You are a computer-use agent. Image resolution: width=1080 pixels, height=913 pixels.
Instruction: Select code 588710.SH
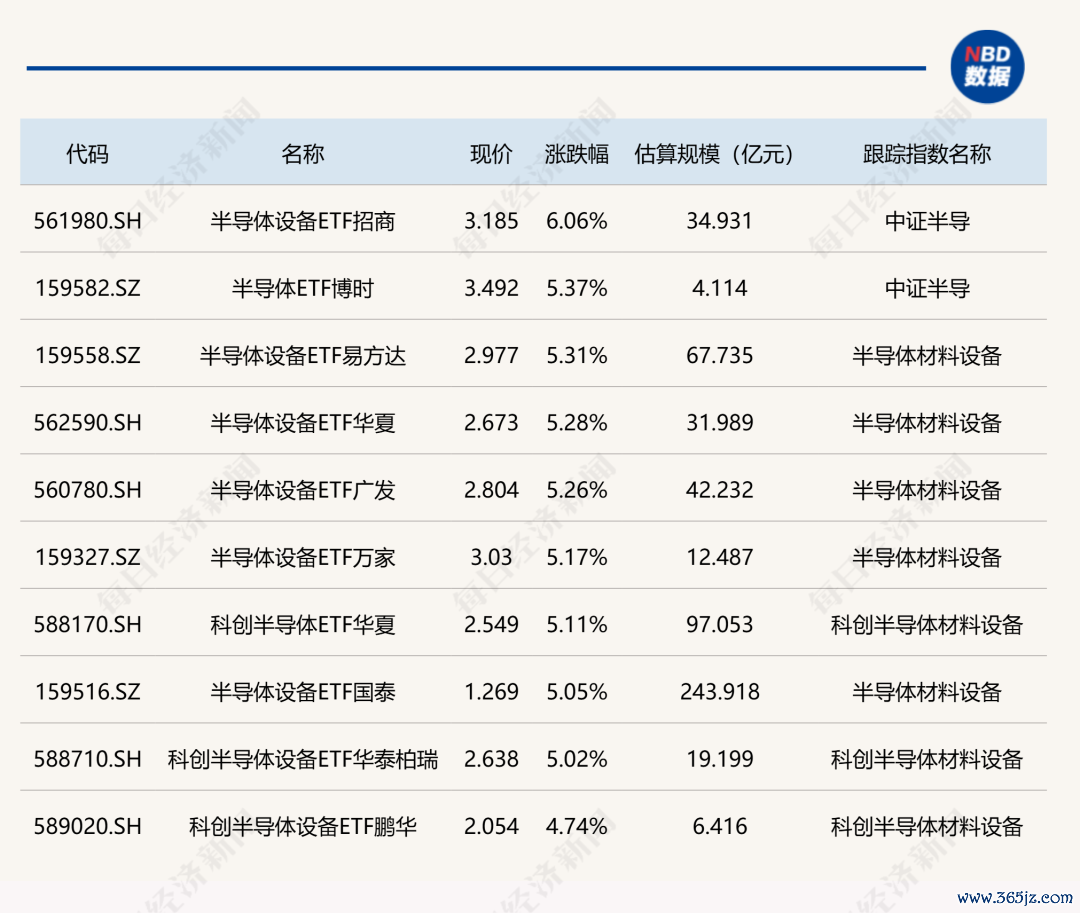[87, 759]
